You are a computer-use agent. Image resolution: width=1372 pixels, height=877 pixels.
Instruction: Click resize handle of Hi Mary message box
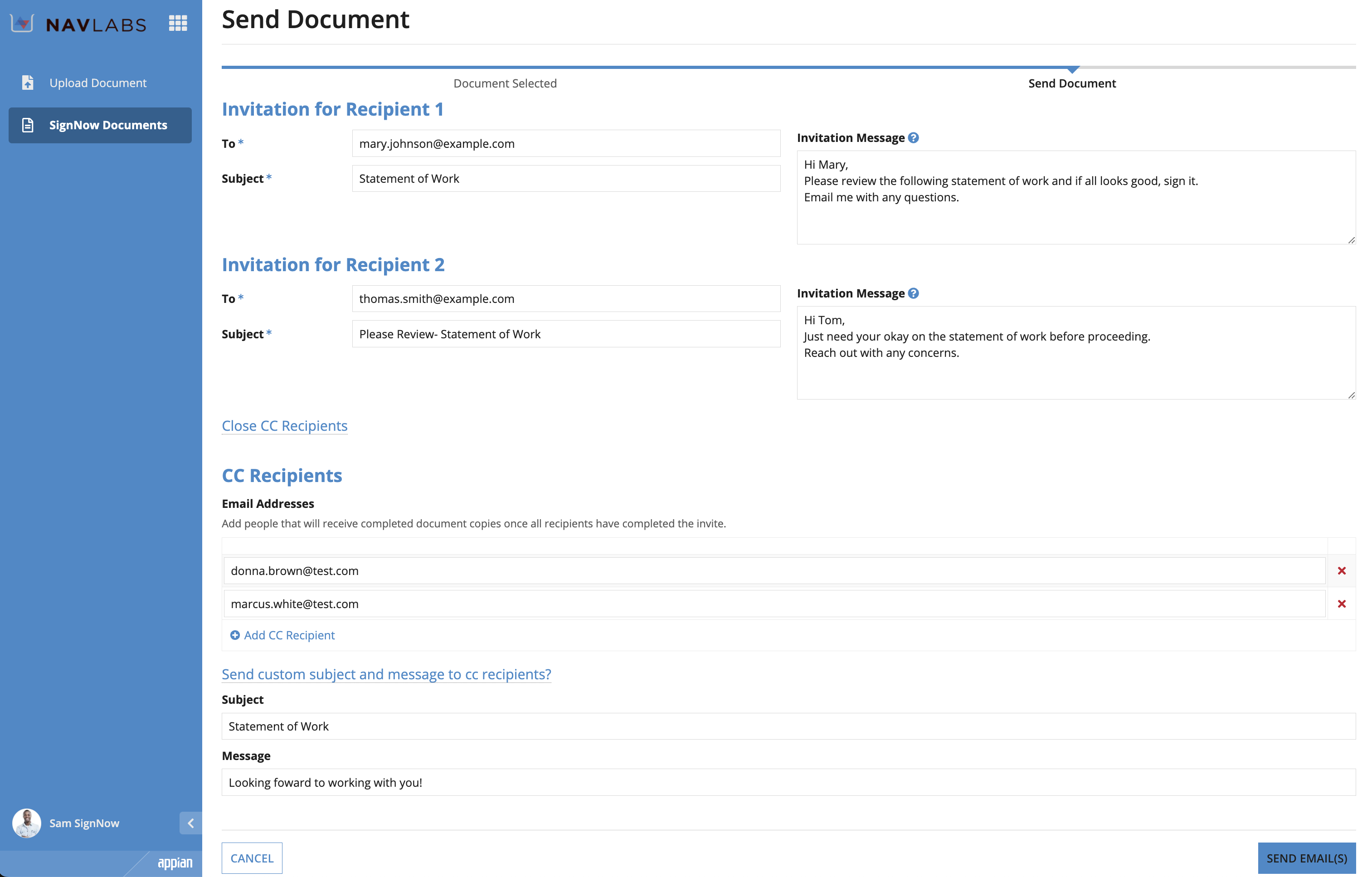[1352, 240]
